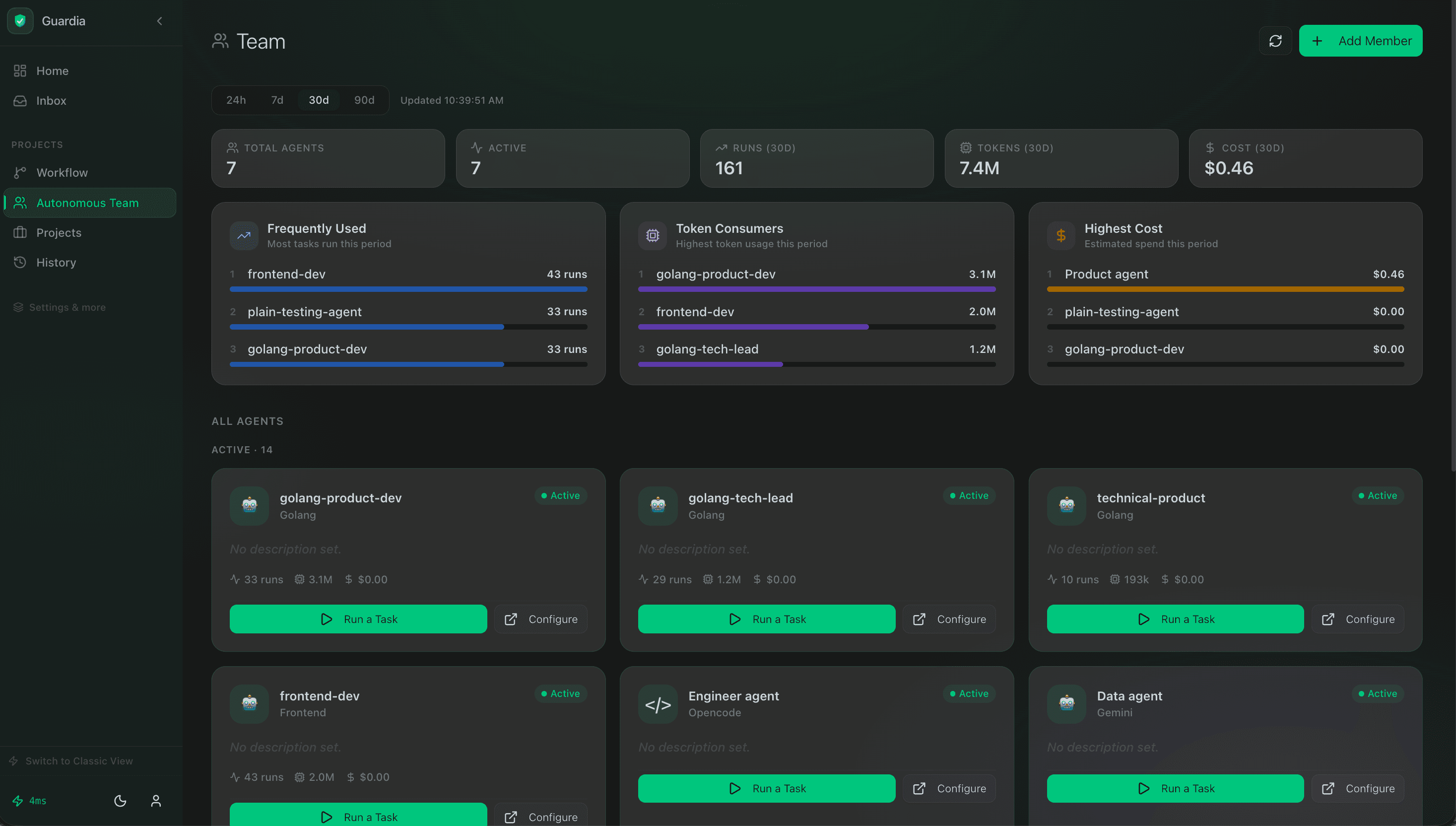Click Active badge on golang-tech-lead
The height and width of the screenshot is (826, 1456).
coord(969,495)
